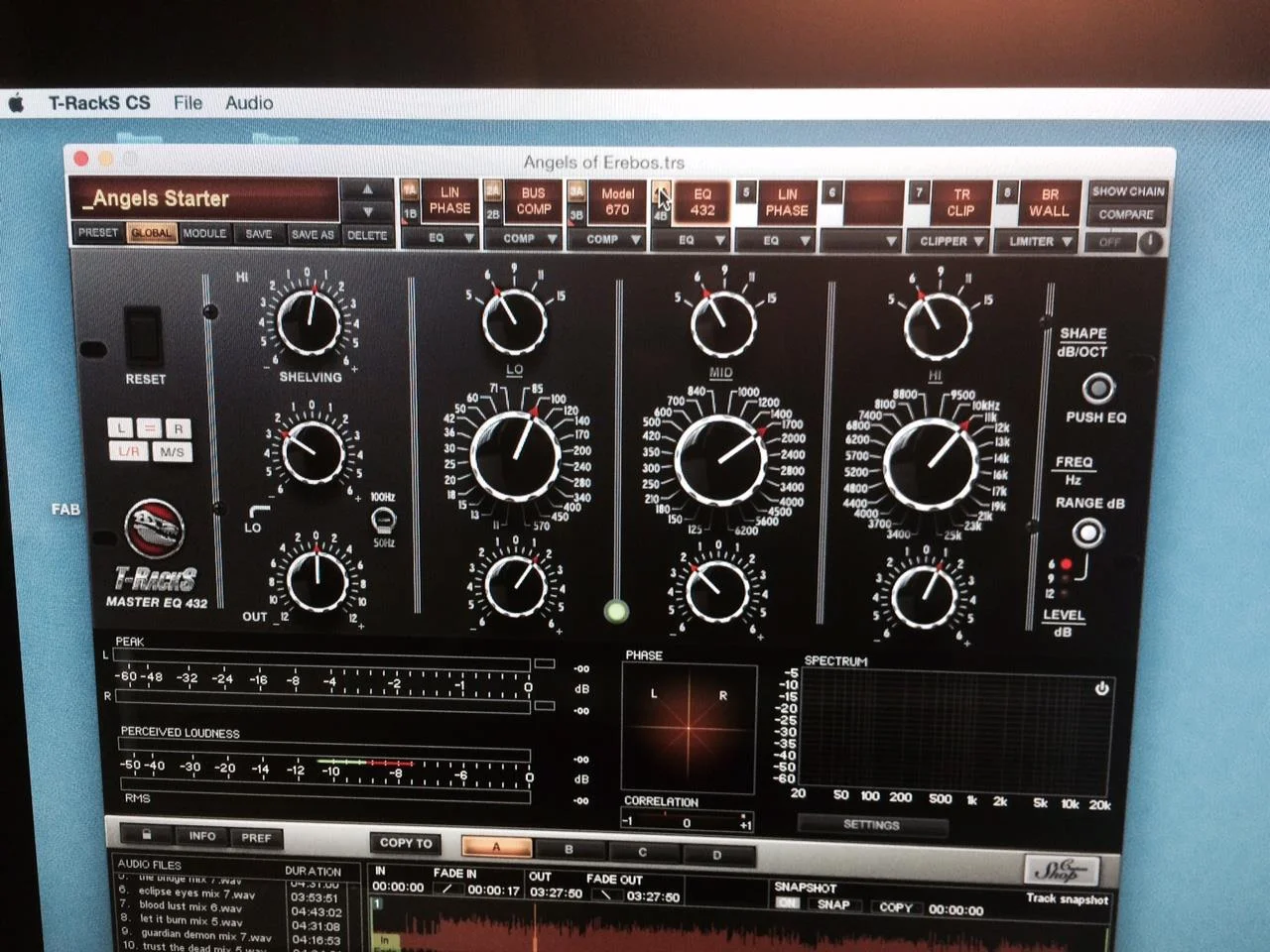Toggle M/S processing mode
Screen dimensions: 1270x952
(172, 452)
